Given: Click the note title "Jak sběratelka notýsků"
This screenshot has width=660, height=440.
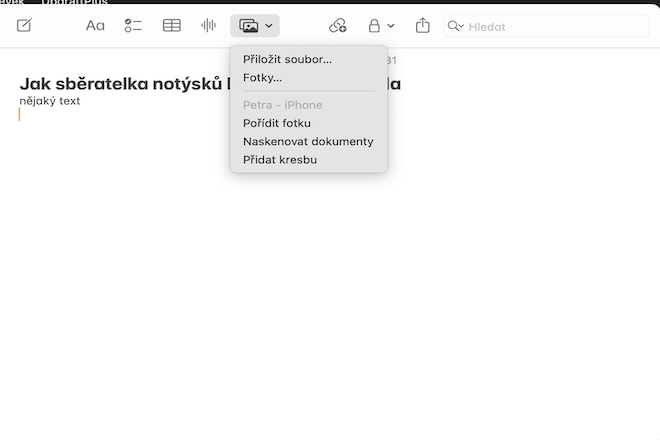Looking at the screenshot, I should coord(120,84).
